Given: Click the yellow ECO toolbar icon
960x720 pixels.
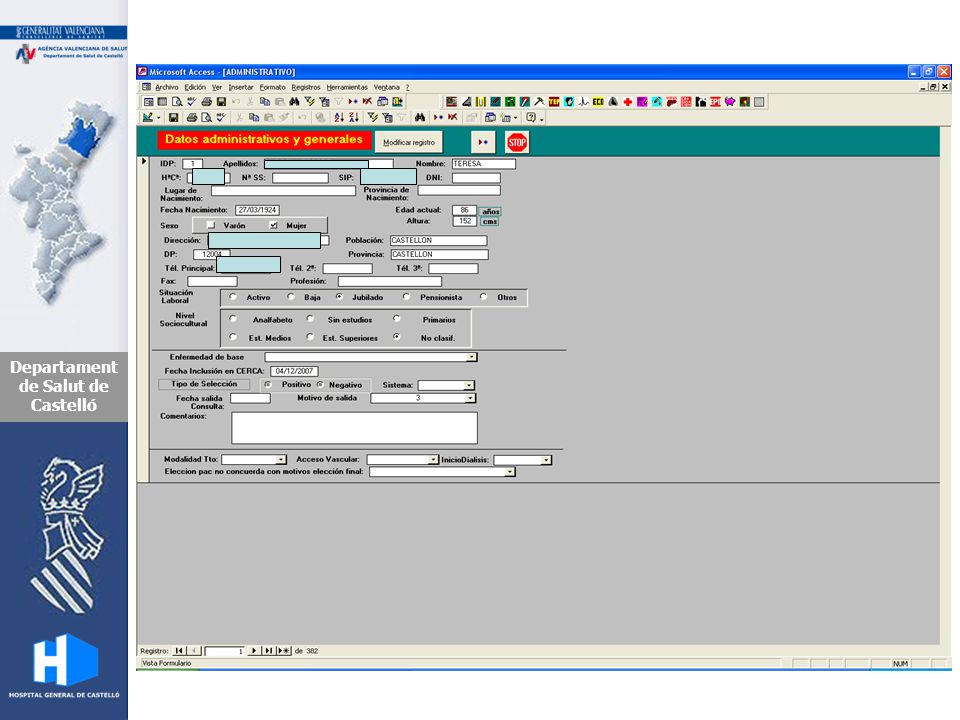Looking at the screenshot, I should (x=598, y=102).
